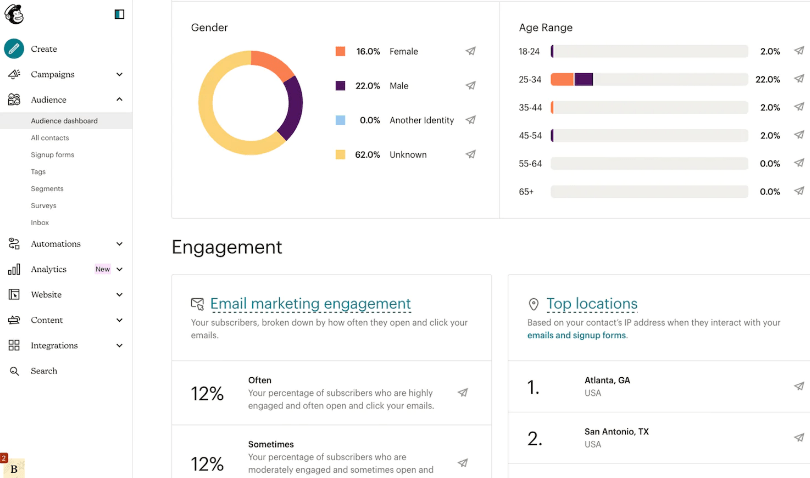Expand the Automations menu chevron
This screenshot has width=810, height=478.
[119, 244]
